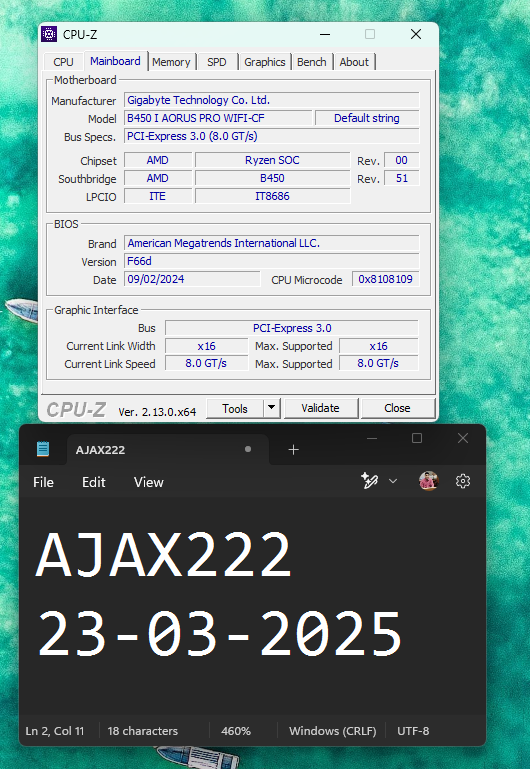Click the chipset Rev. 00 value
This screenshot has width=530, height=769.
tap(402, 160)
